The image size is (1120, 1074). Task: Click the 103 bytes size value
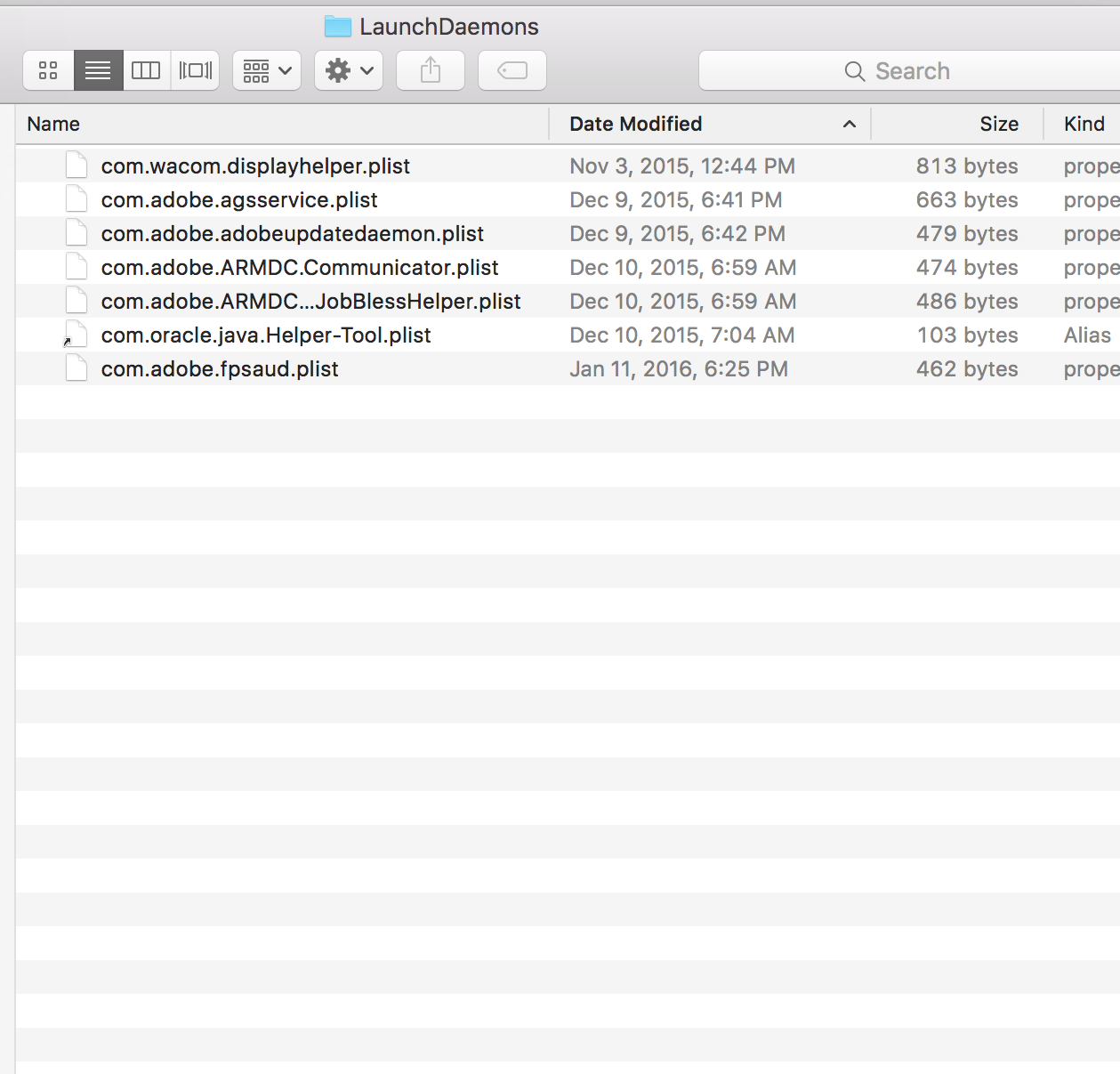[x=968, y=335]
